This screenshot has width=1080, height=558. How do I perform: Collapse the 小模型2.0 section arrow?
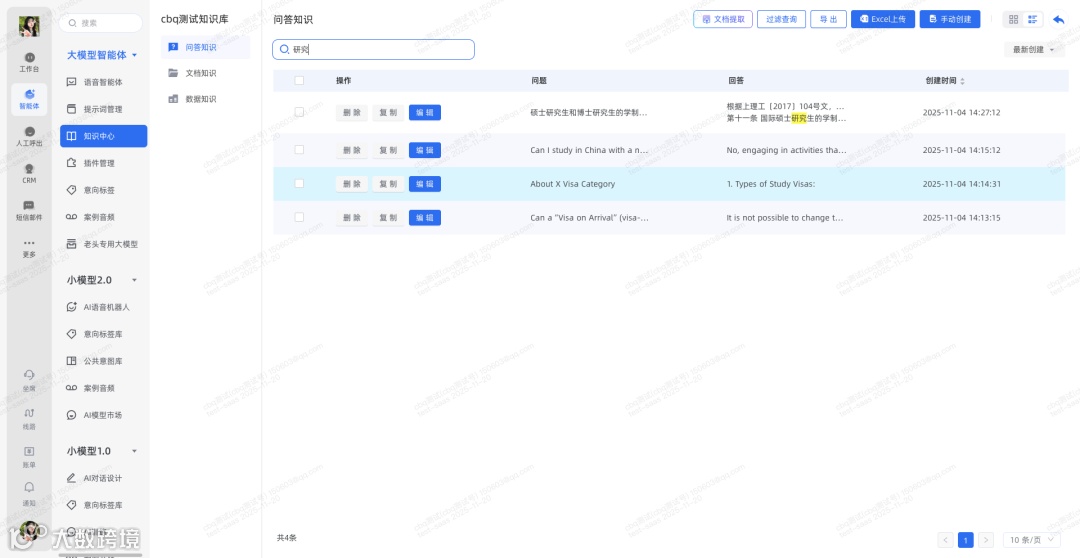click(x=134, y=280)
